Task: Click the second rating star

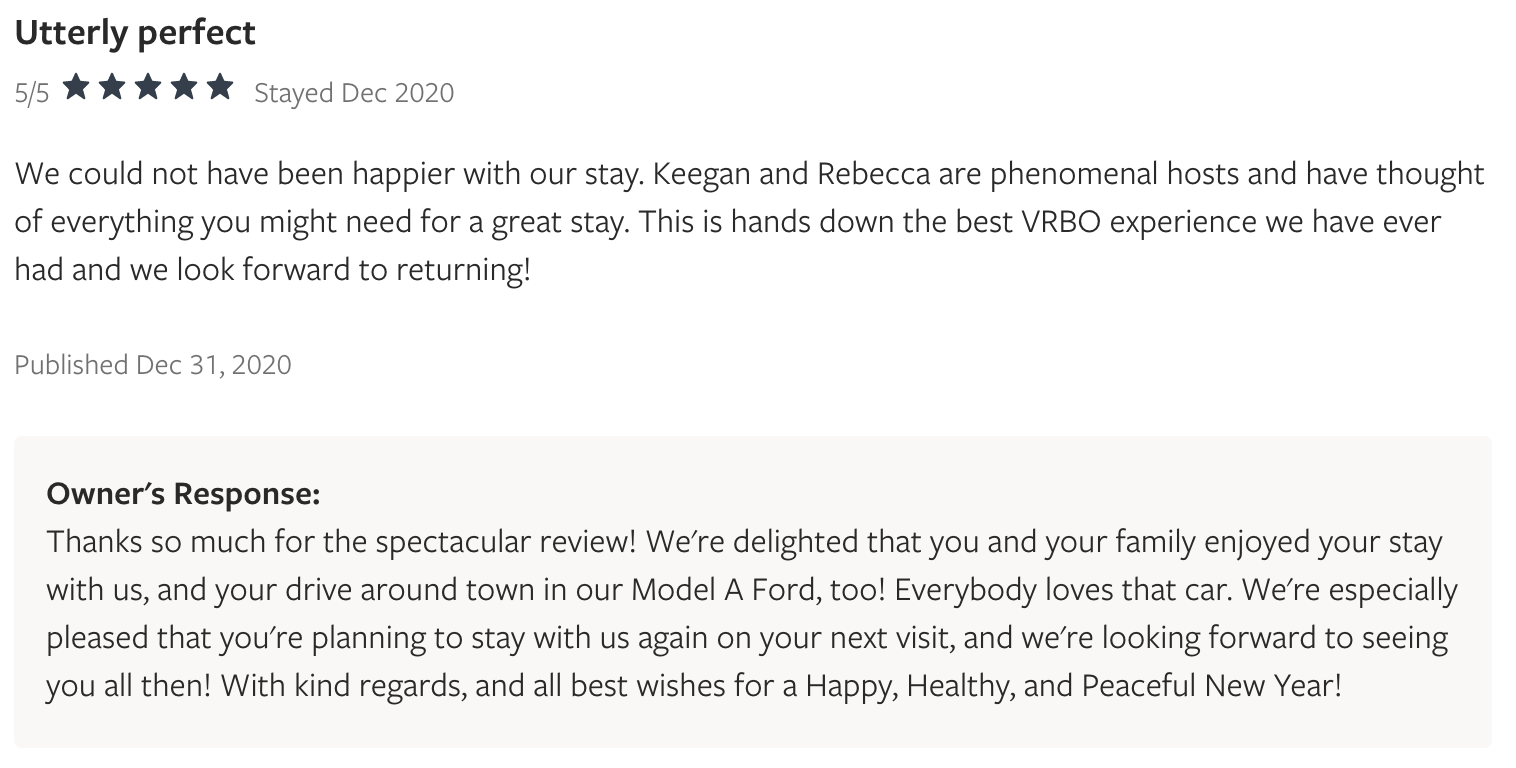Action: pyautogui.click(x=112, y=90)
